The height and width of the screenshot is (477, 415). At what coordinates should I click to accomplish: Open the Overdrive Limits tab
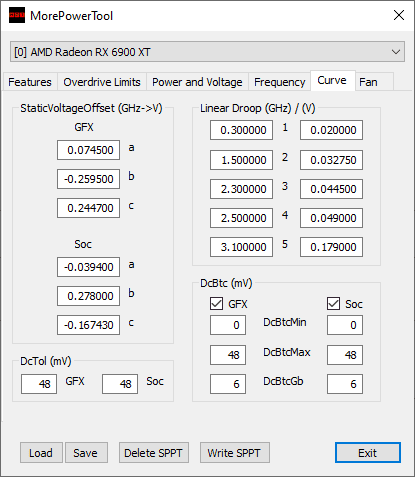coord(102,82)
